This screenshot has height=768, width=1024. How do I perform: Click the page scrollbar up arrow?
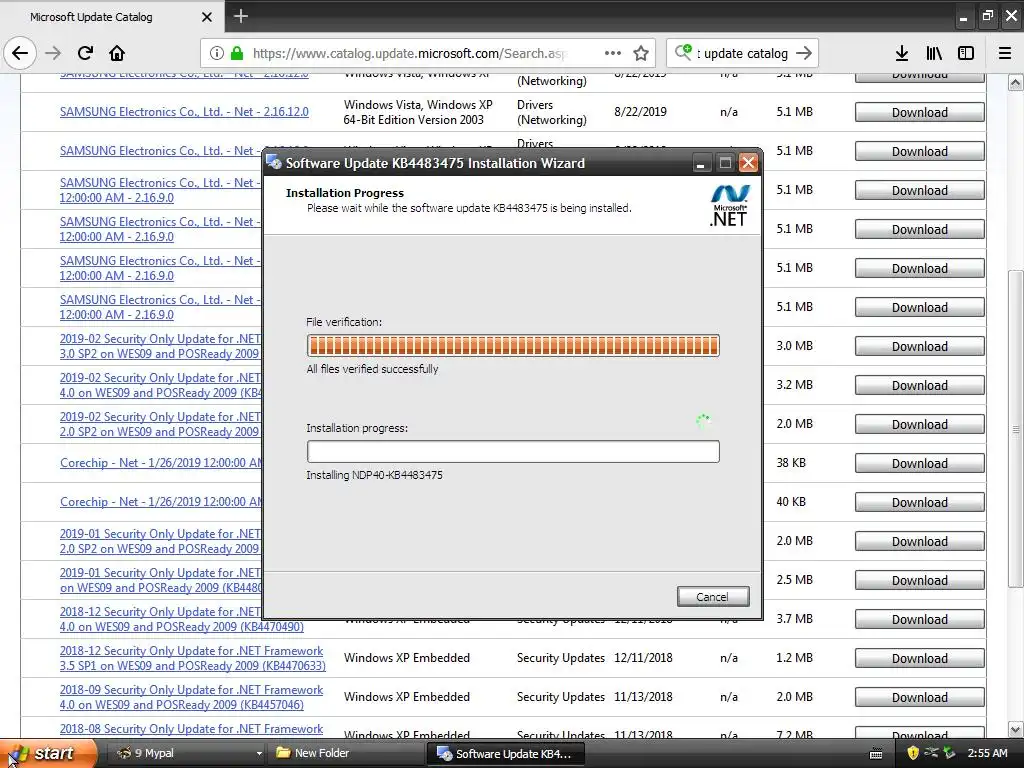click(1015, 82)
